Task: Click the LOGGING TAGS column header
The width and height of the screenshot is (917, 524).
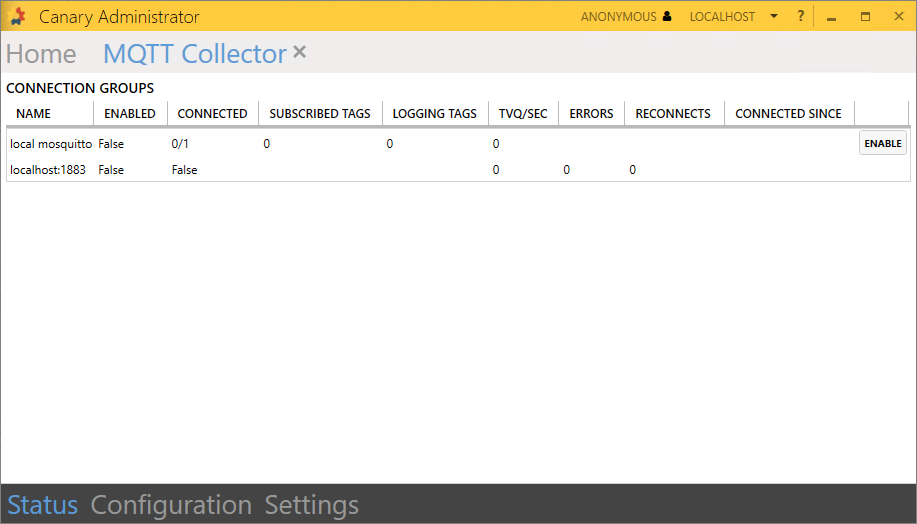Action: click(x=434, y=114)
